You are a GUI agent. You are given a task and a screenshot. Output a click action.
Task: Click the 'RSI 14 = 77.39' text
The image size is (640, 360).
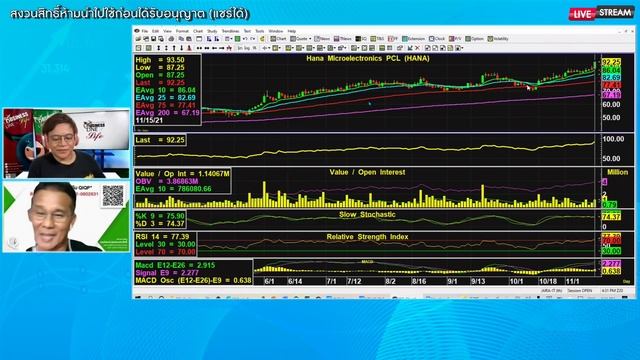click(162, 236)
